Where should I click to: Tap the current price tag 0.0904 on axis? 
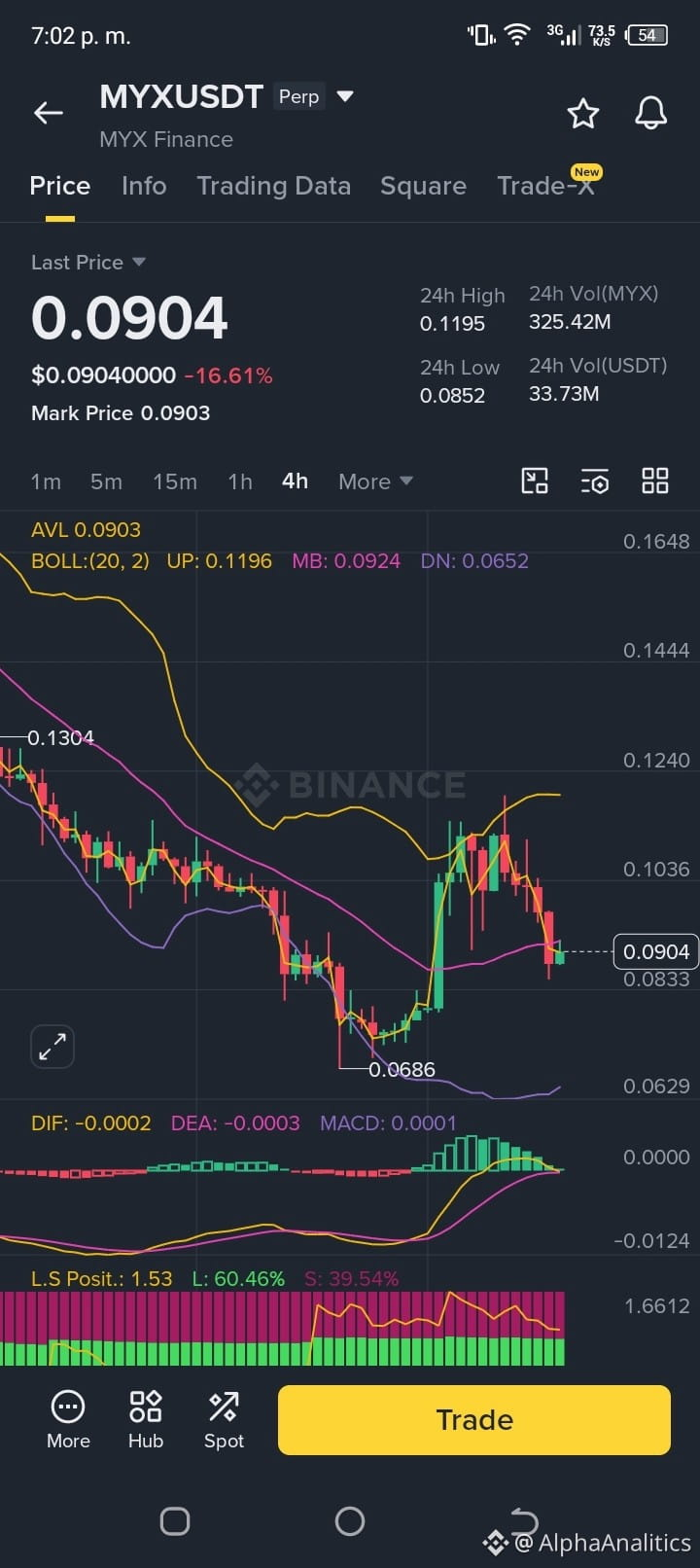[x=655, y=951]
